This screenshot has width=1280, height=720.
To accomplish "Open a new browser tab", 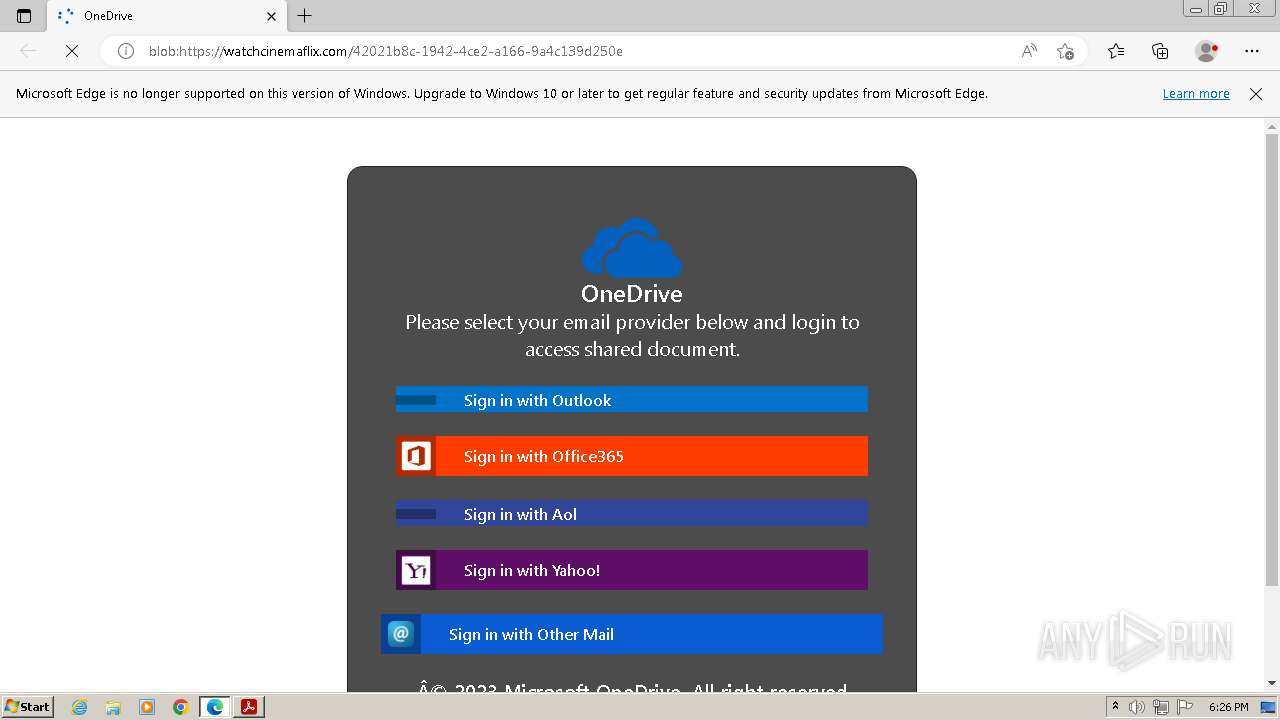I will pyautogui.click(x=305, y=16).
